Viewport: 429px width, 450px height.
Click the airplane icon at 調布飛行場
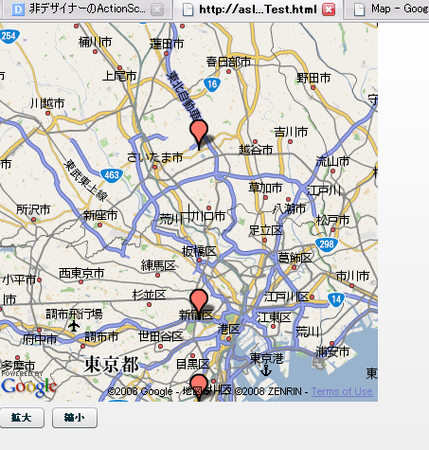(x=74, y=325)
